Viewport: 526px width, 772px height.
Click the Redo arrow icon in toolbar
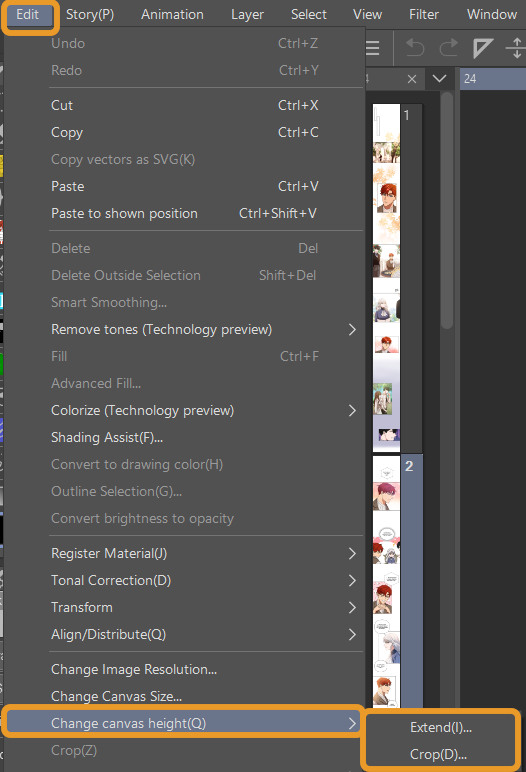click(448, 48)
